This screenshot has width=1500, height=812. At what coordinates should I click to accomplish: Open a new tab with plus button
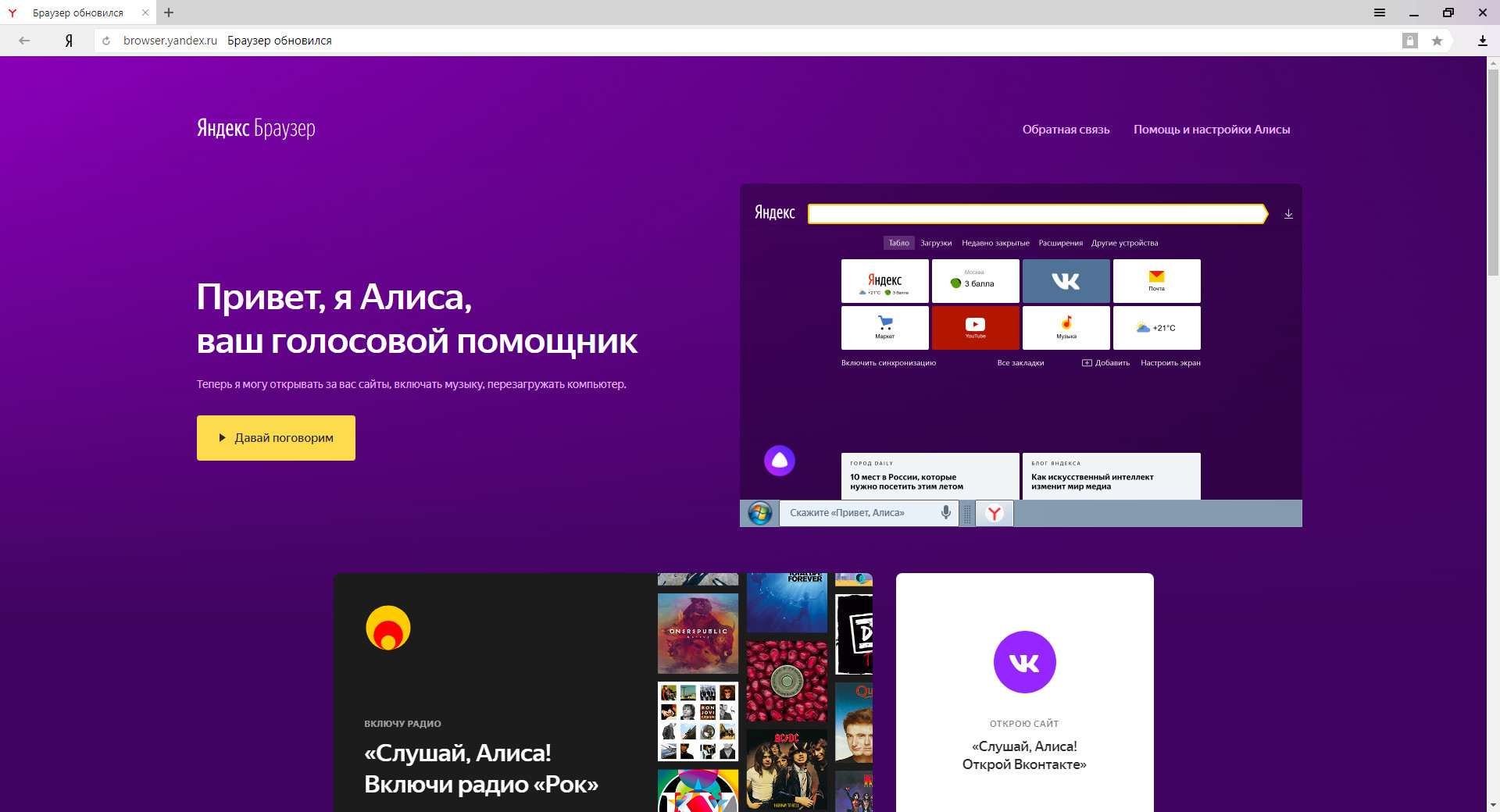click(x=169, y=12)
